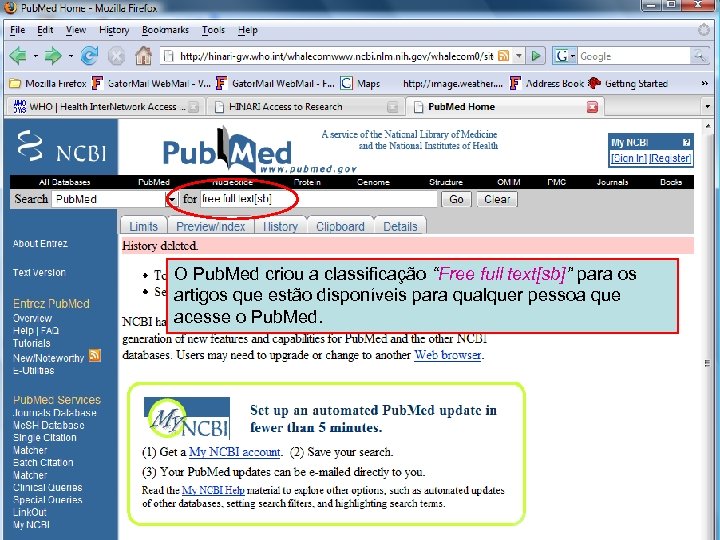Click the Register link
The height and width of the screenshot is (540, 720).
670,158
